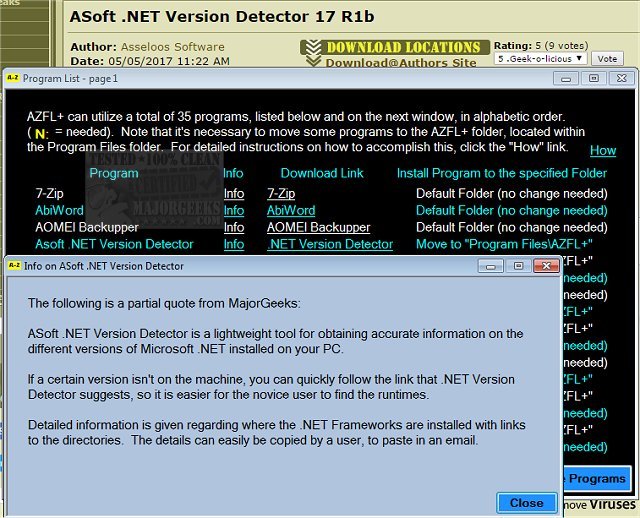
Task: Click the AOMEI Backupper row Default Folder text
Action: pos(512,227)
